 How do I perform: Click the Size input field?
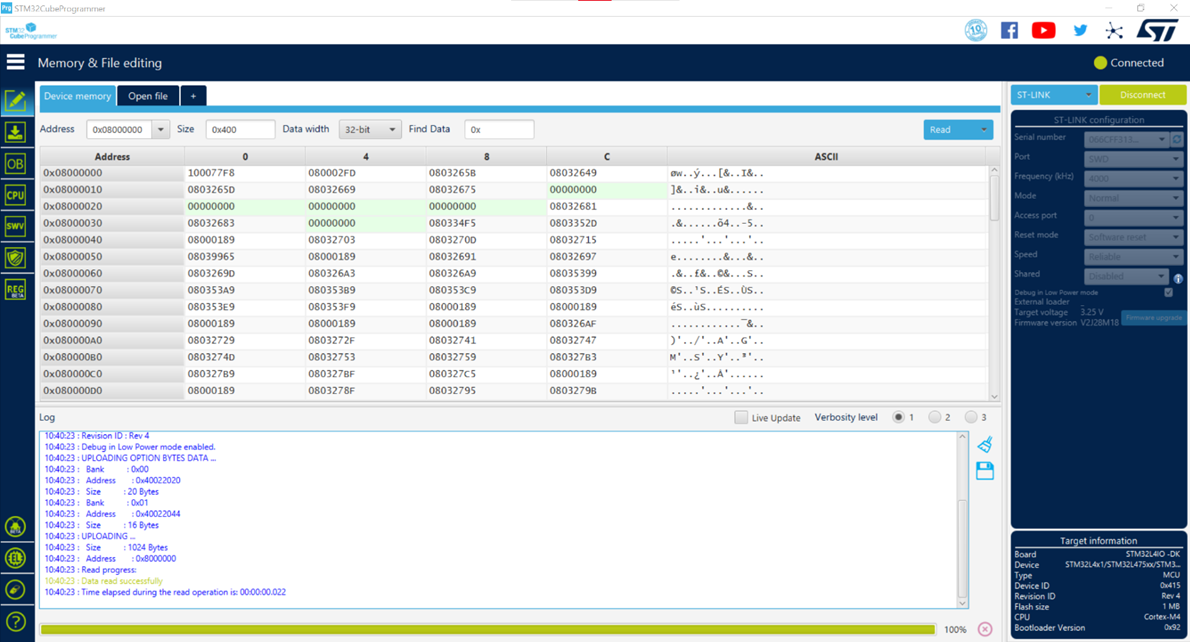point(240,130)
